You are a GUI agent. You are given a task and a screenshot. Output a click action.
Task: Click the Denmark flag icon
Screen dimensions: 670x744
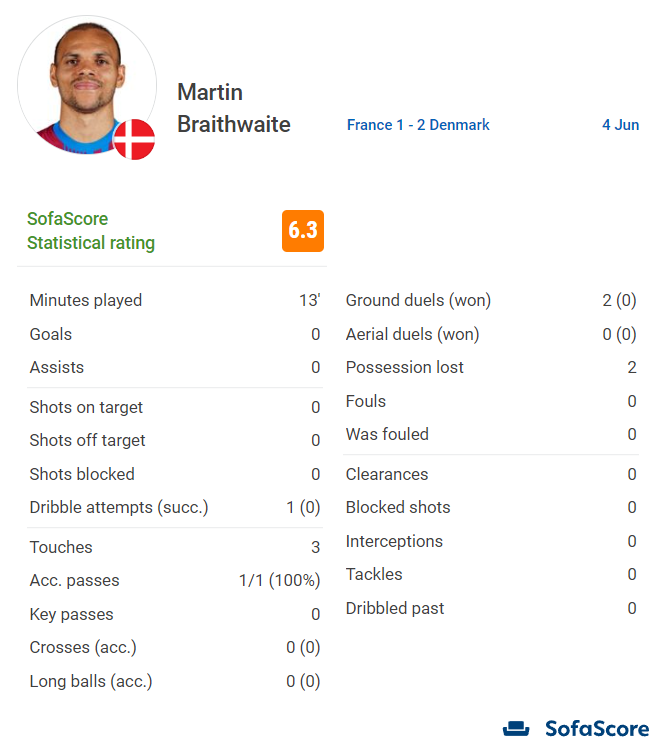coord(134,140)
